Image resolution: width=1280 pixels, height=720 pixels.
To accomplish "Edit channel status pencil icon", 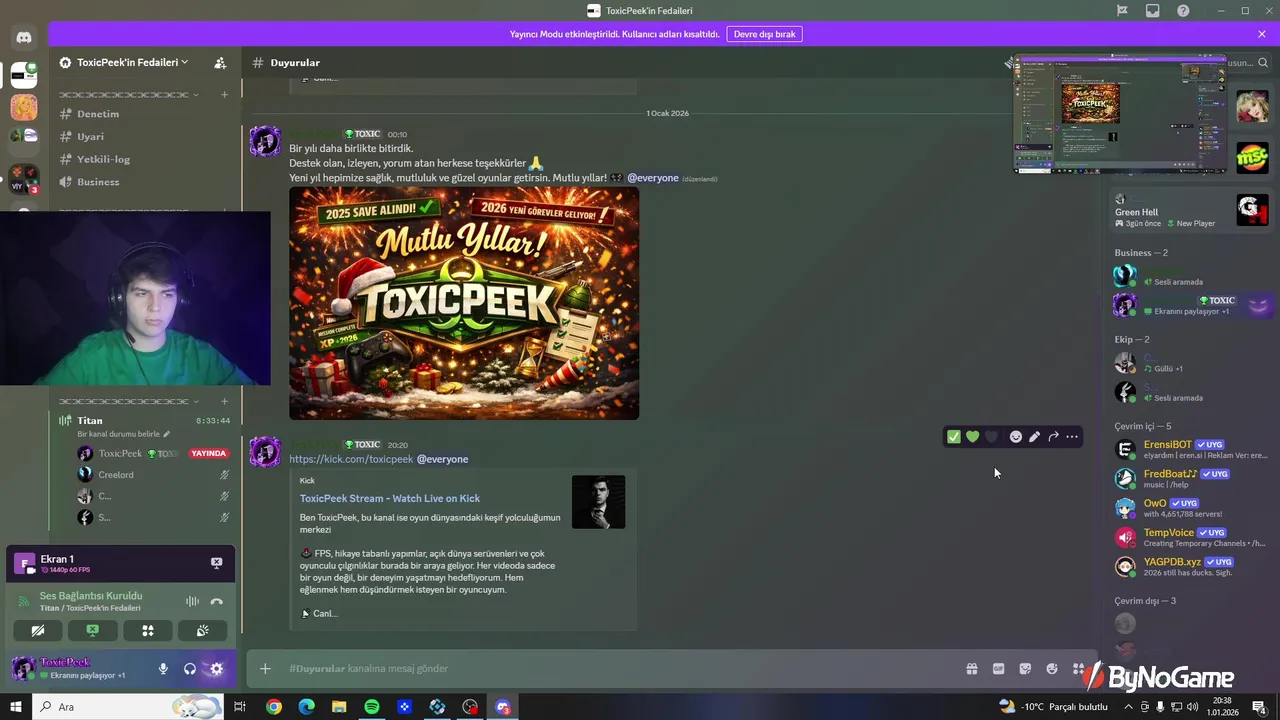I will pos(167,434).
